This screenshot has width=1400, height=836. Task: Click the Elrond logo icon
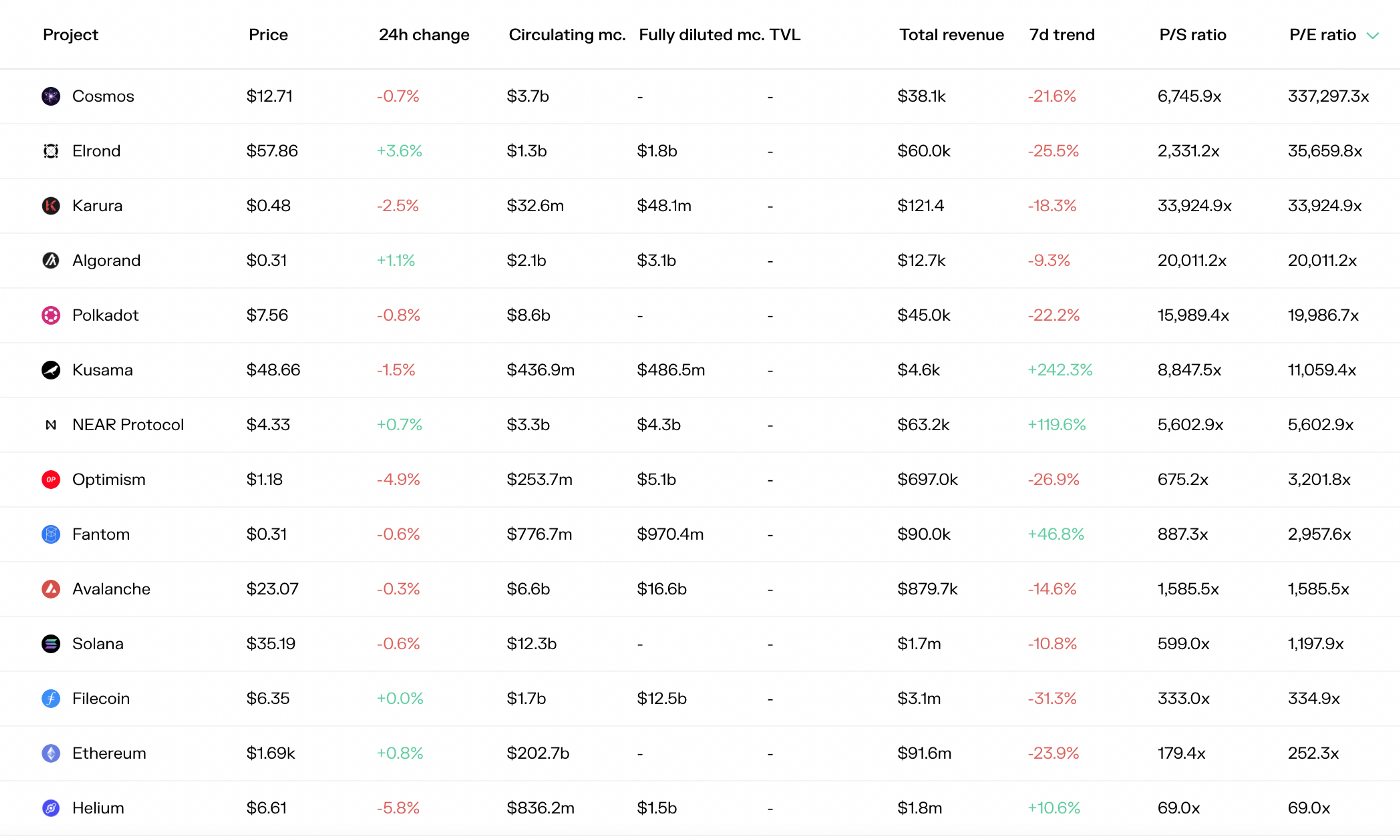click(x=51, y=151)
